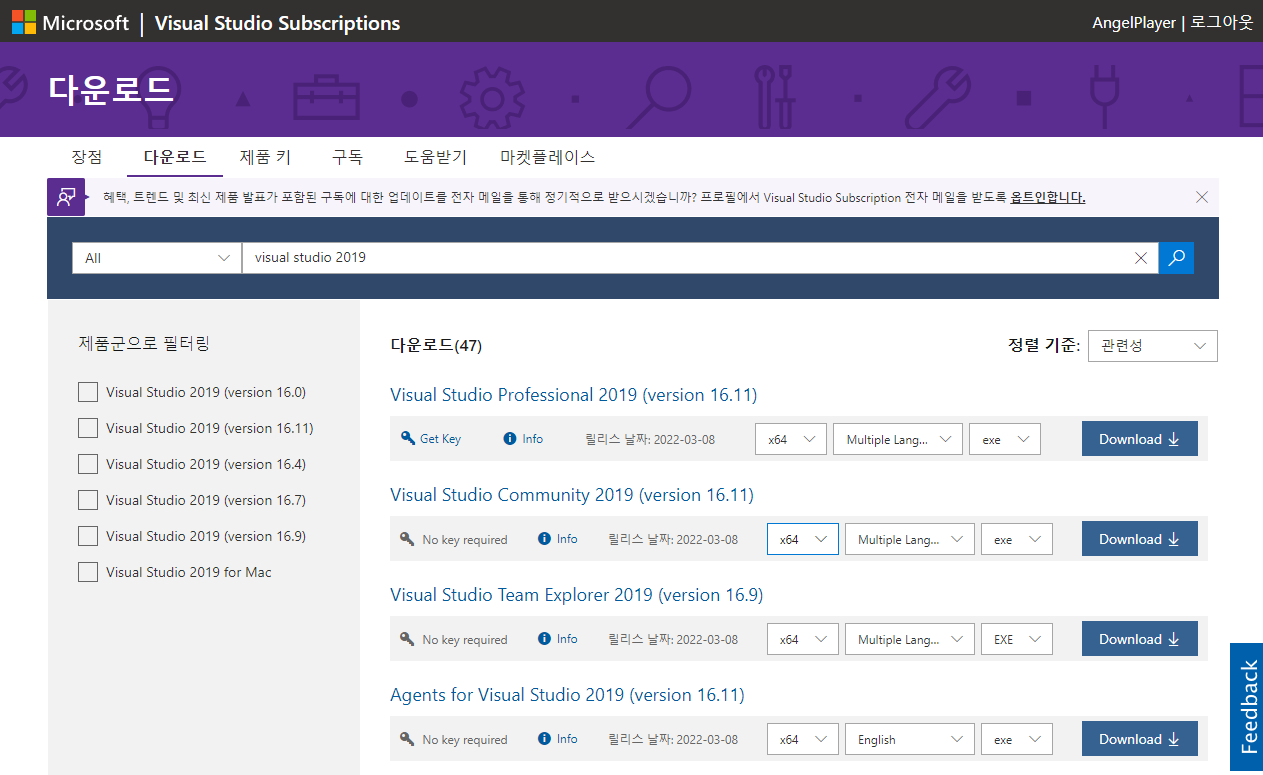Screen dimensions: 1263x775
Task: Click the 옵트인합니다 opt-in link
Action: [1048, 197]
